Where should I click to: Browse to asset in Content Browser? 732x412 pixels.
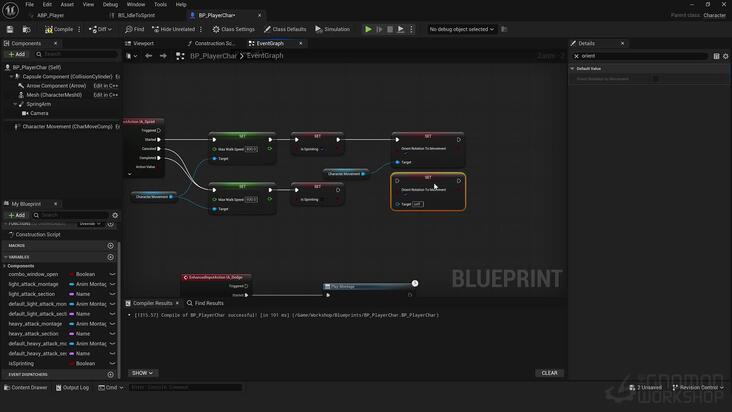pos(27,29)
